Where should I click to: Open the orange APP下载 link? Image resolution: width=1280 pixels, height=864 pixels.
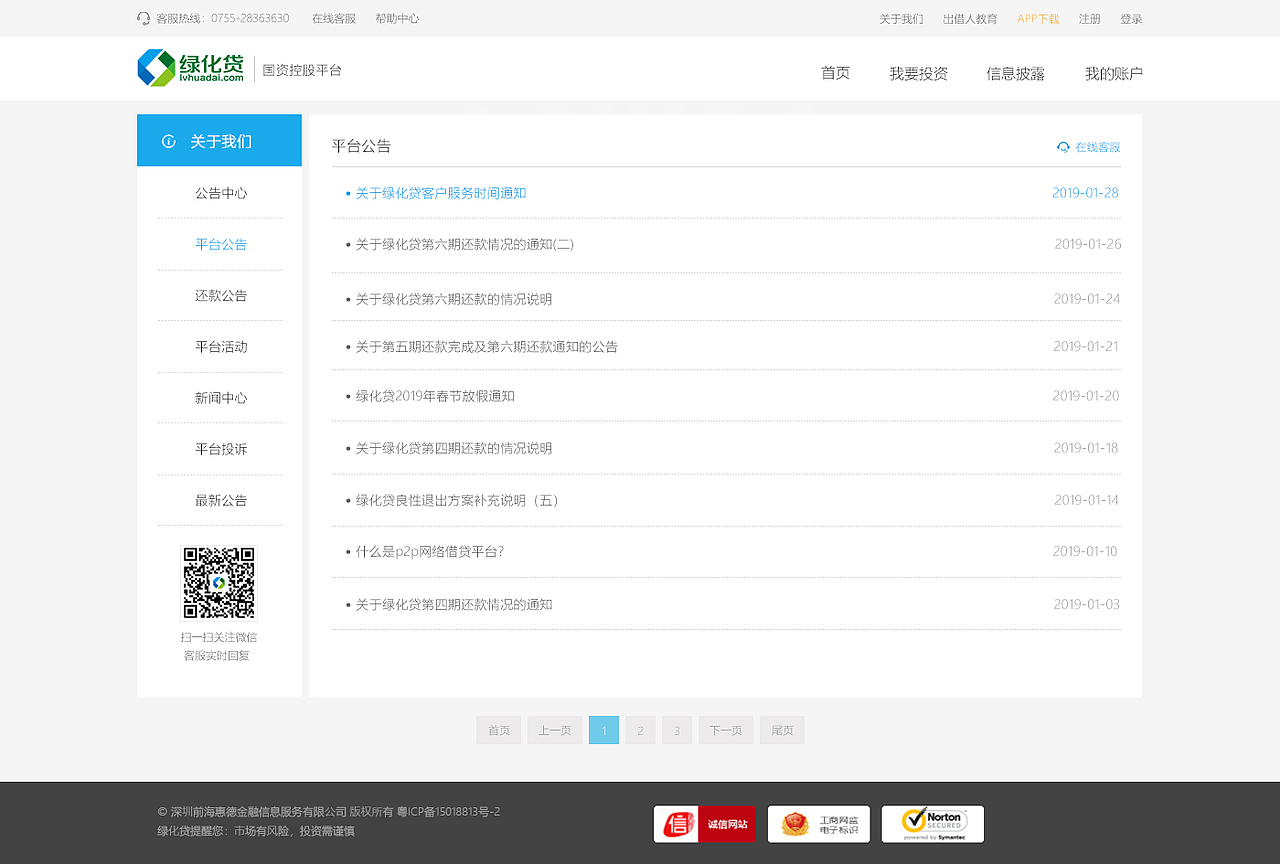(1038, 18)
